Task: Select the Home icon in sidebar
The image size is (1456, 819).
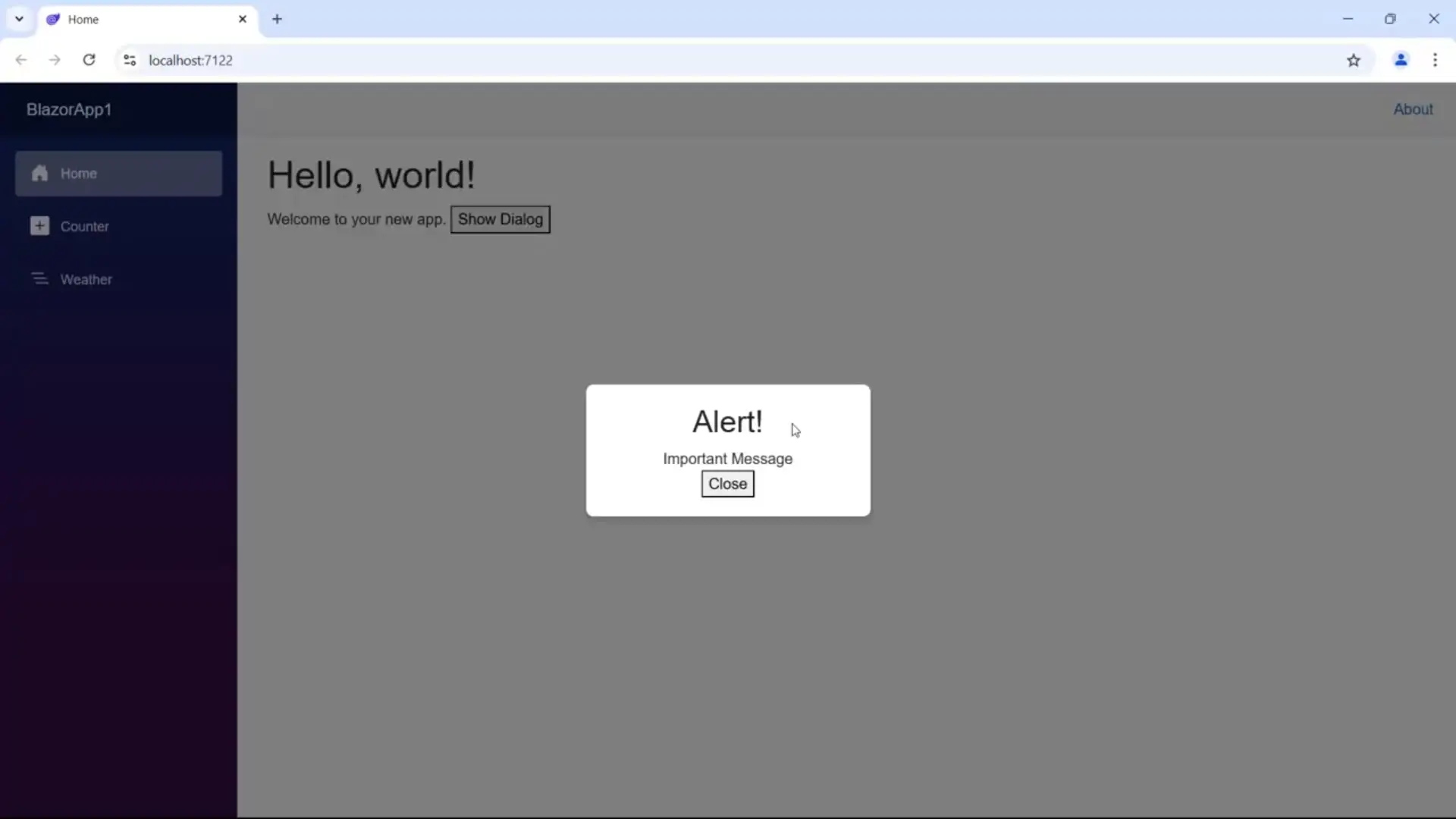Action: pos(39,173)
